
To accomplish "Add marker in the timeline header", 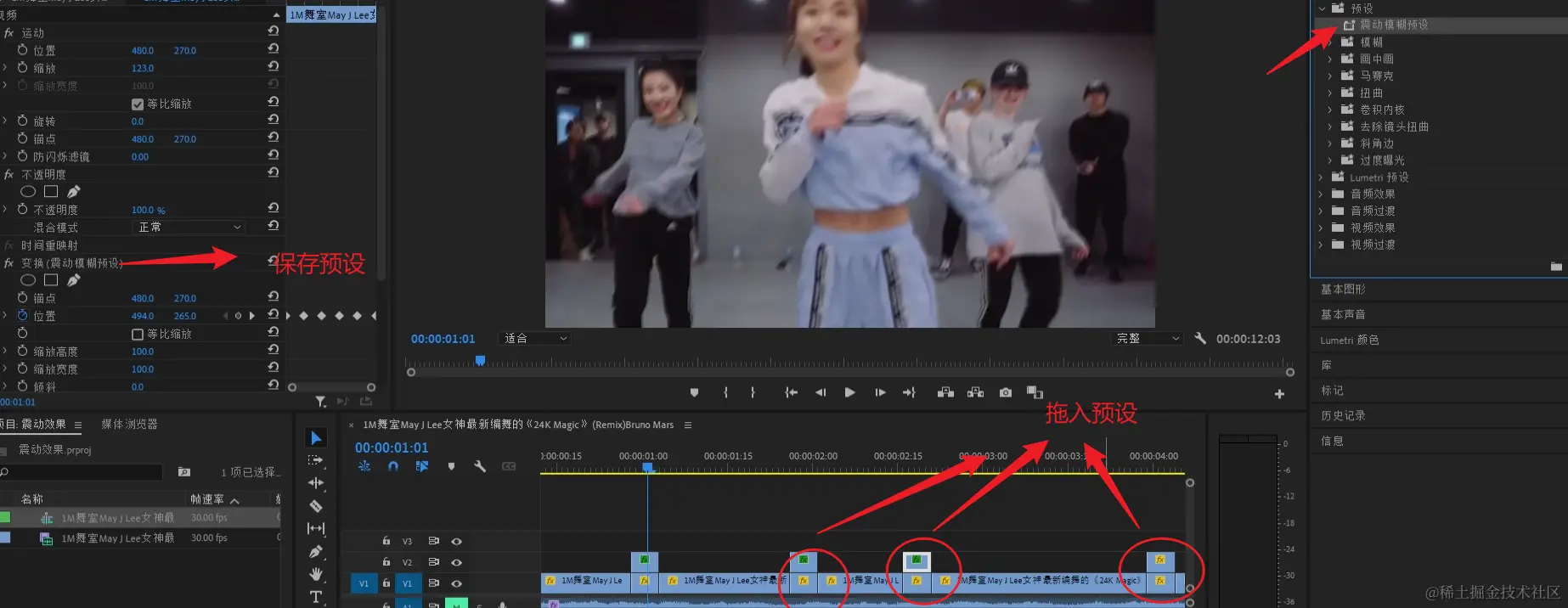I will tap(451, 466).
